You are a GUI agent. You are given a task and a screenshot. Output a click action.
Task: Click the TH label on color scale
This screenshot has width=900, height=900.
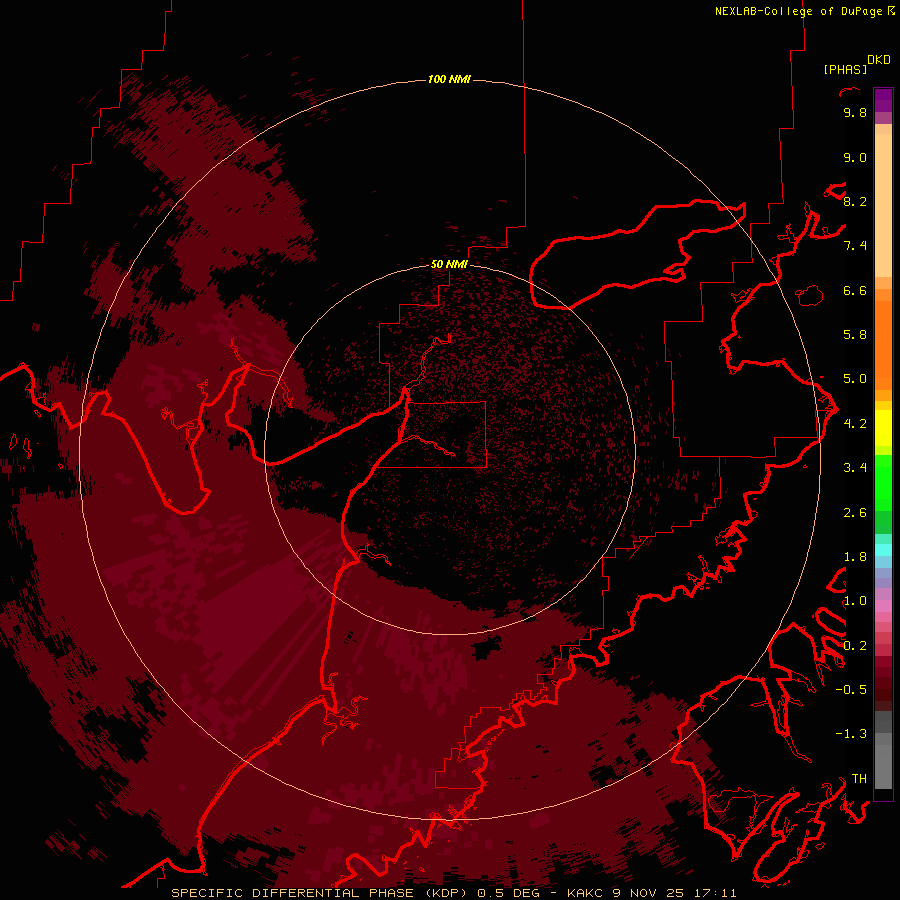point(859,779)
